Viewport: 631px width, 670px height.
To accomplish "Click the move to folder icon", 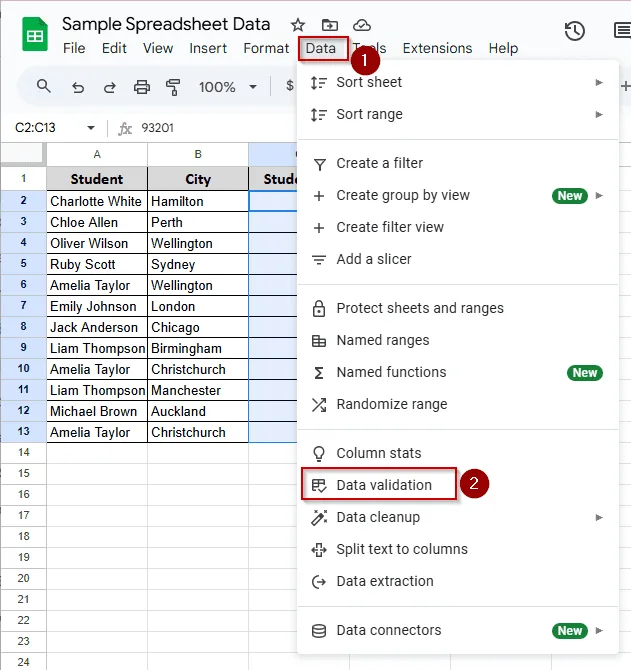I will pyautogui.click(x=329, y=25).
